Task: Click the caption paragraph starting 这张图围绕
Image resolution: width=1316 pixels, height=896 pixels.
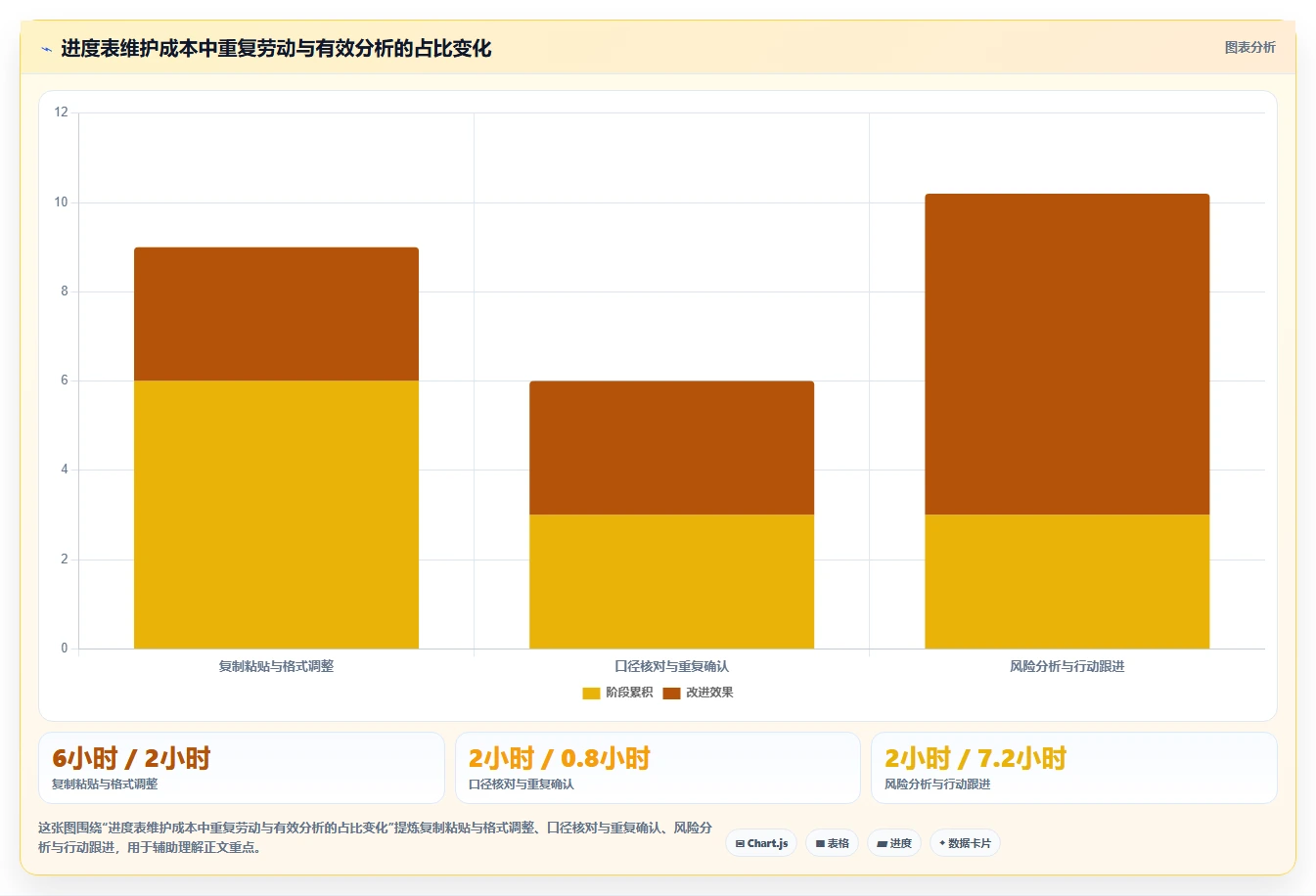Action: coord(376,837)
